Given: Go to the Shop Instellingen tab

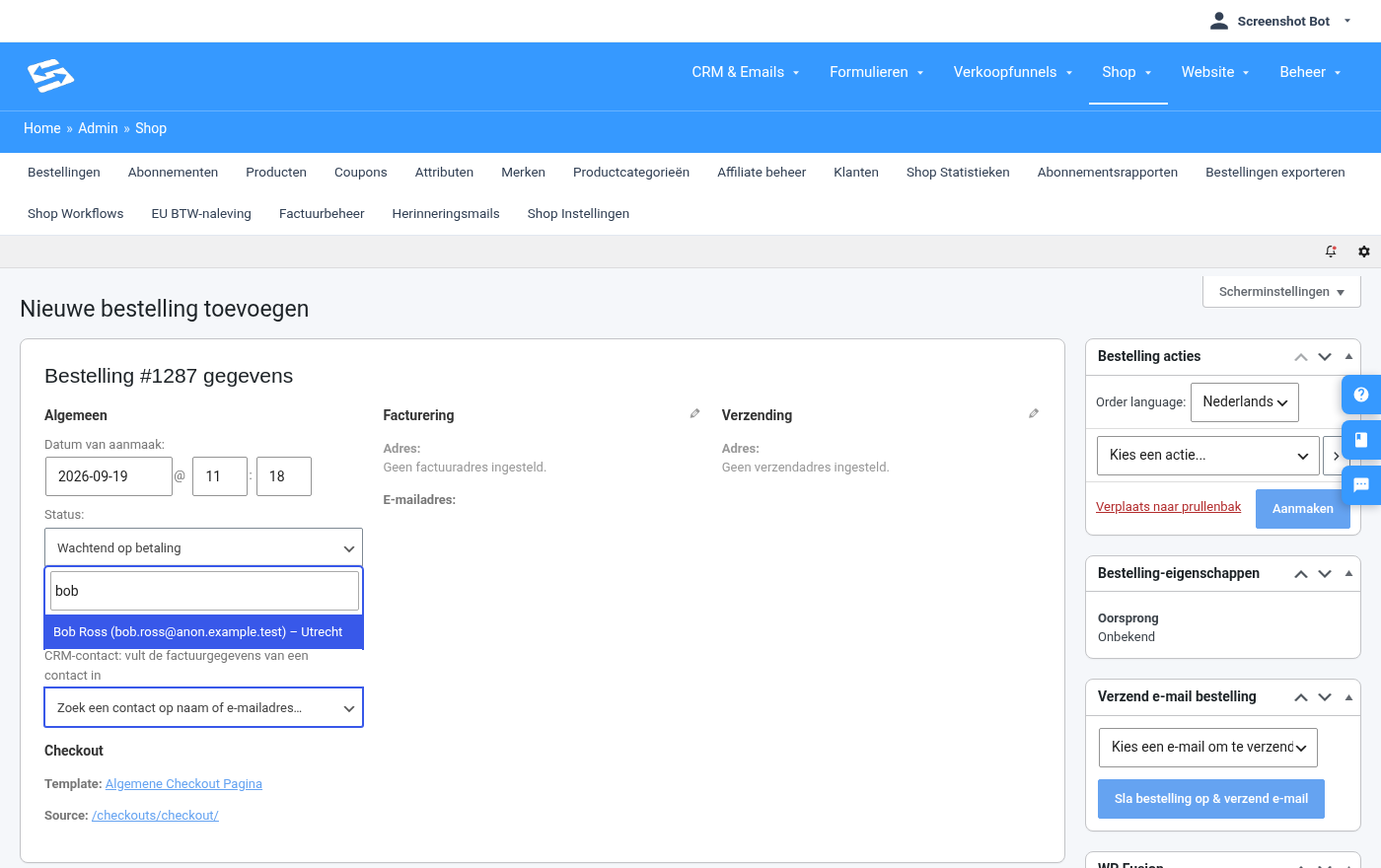Looking at the screenshot, I should (578, 214).
